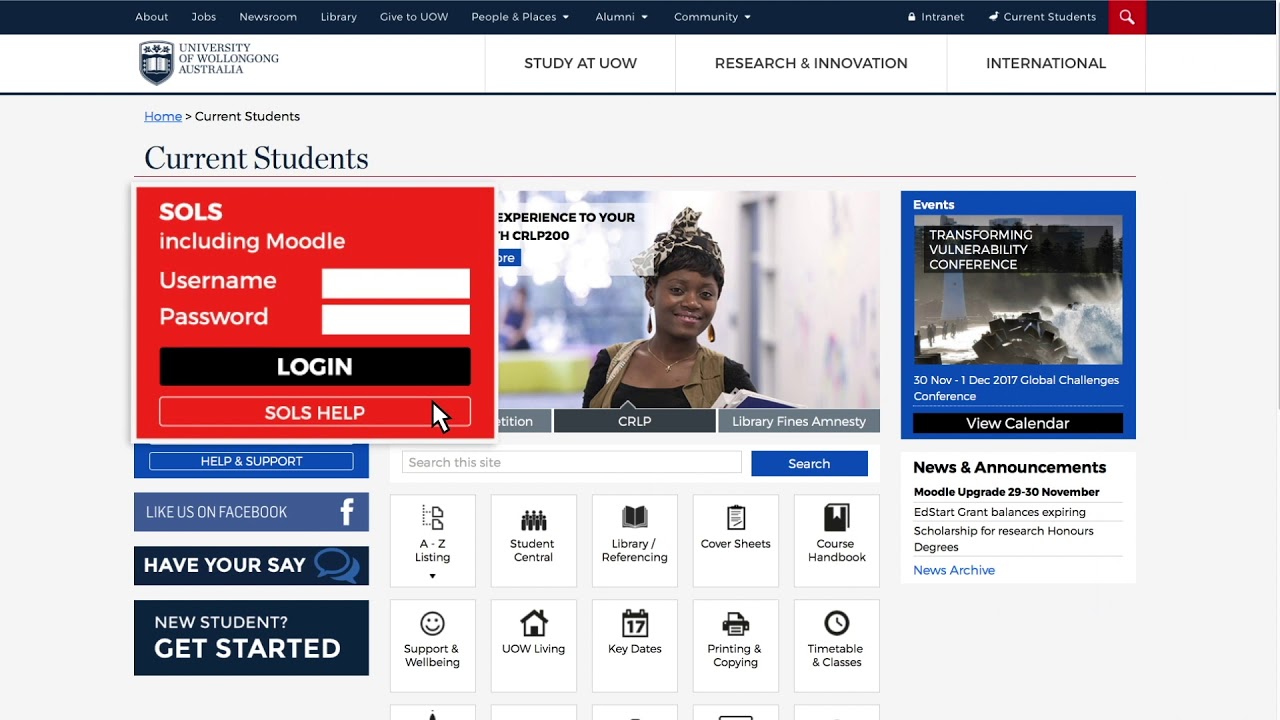
Task: Open the Transforming Vulnerability Conference thumbnail
Action: pos(1018,289)
